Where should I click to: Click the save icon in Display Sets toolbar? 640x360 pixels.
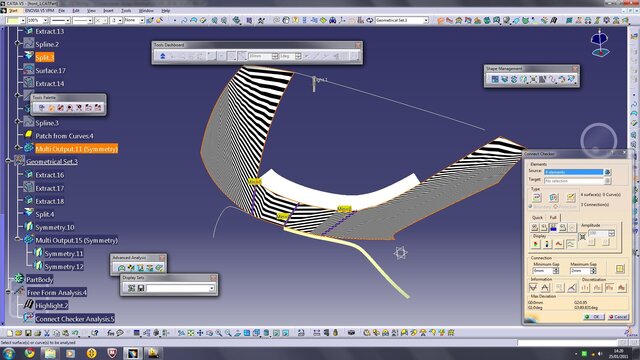(x=141, y=288)
